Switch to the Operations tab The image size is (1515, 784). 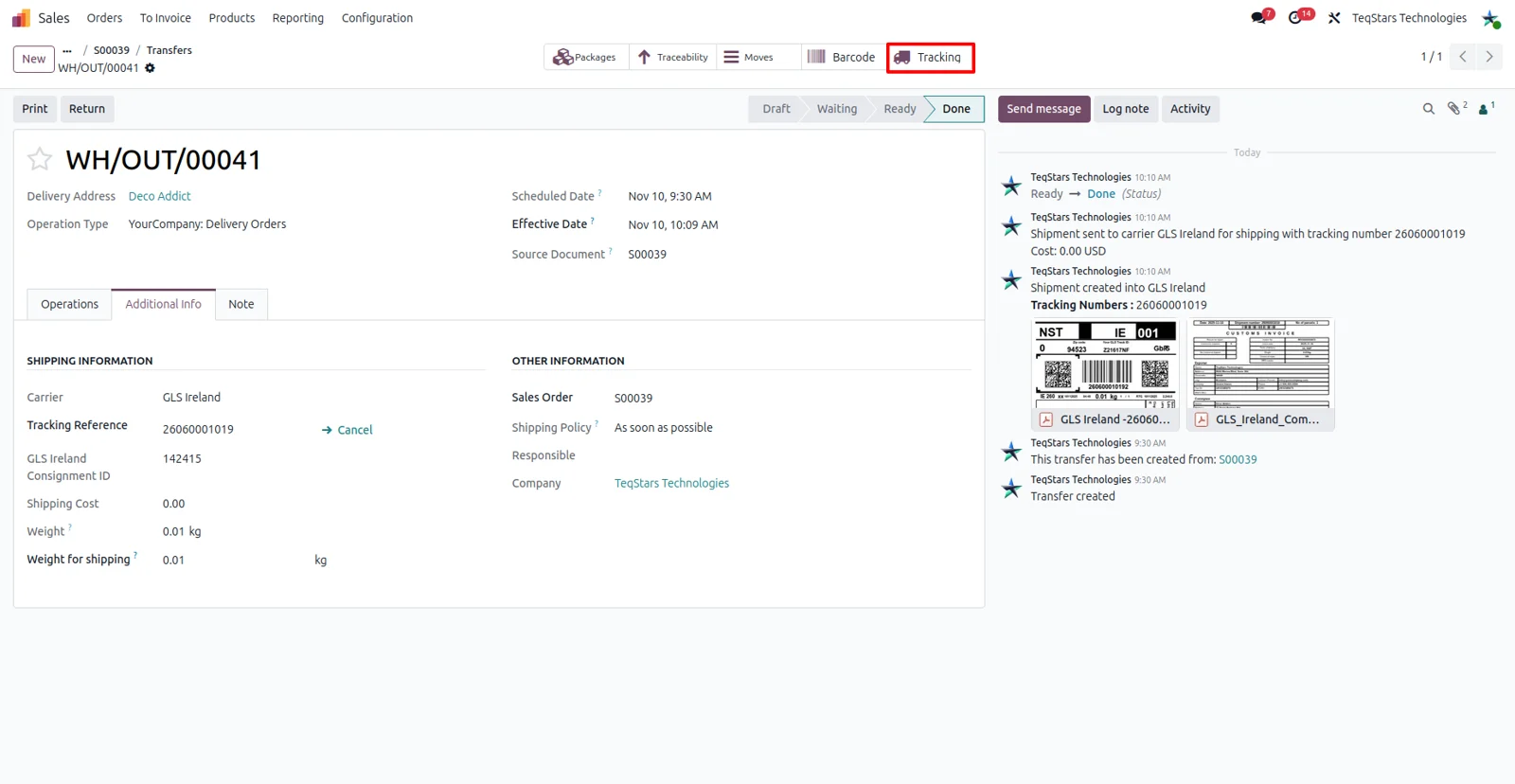69,304
